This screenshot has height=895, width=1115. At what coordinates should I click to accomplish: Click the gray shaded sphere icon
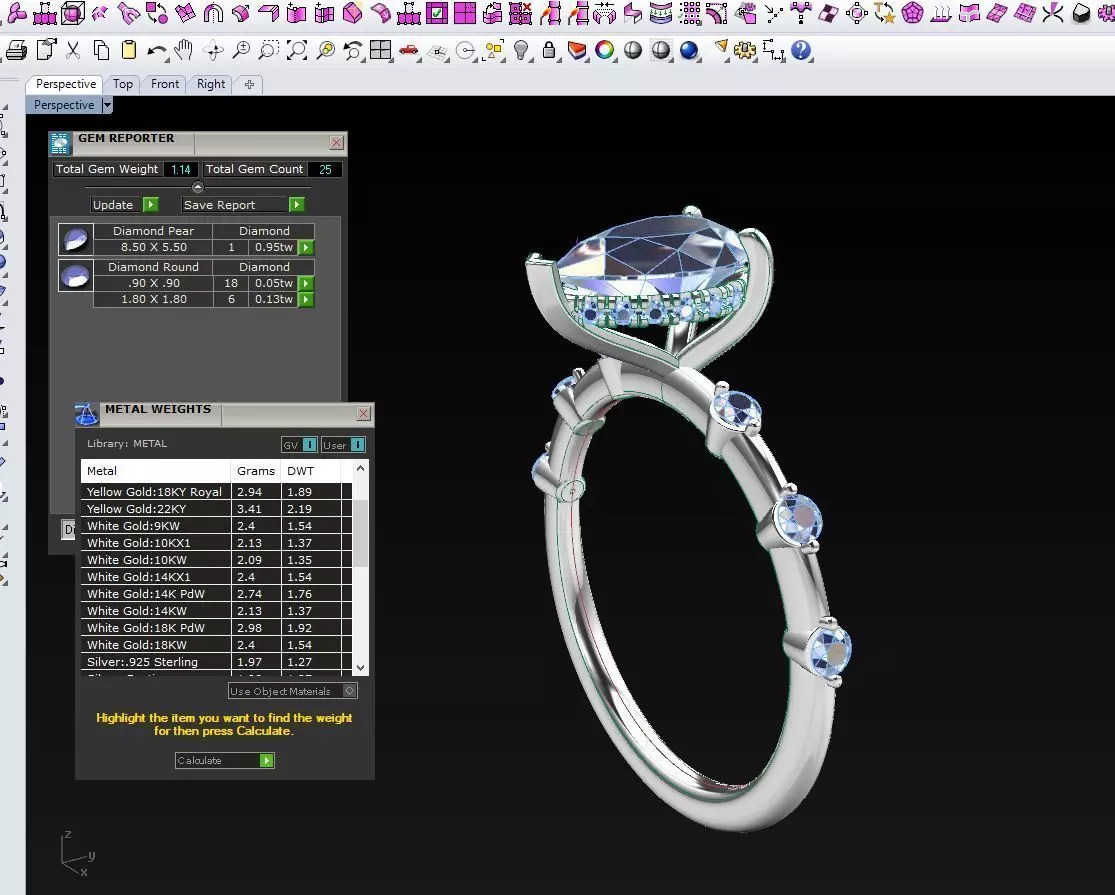click(632, 50)
